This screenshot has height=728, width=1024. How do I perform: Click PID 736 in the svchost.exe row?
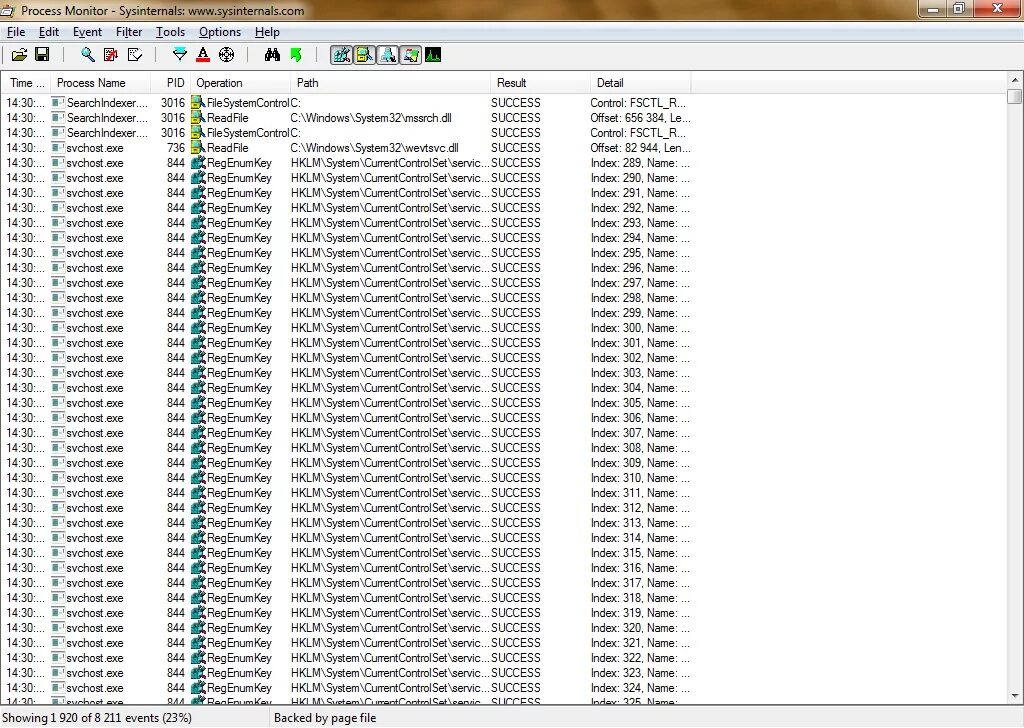176,148
